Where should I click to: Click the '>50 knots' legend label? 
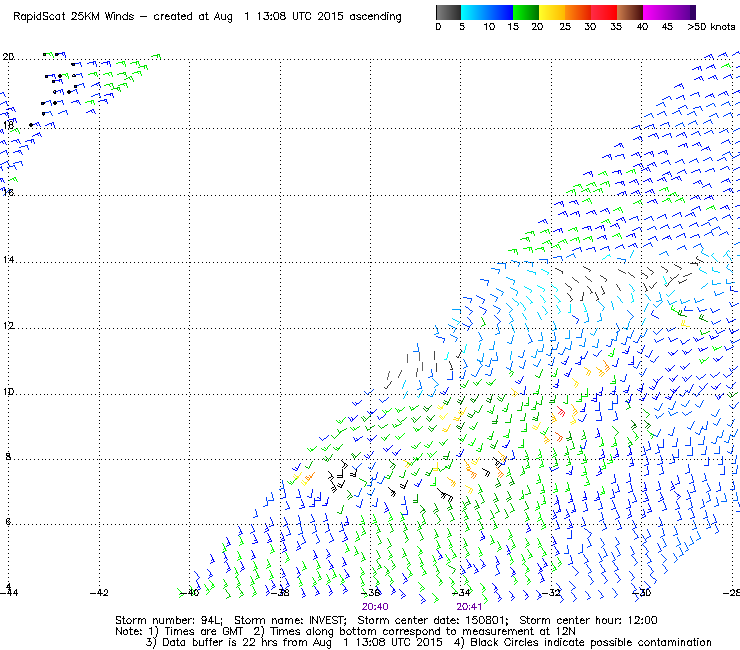coord(711,27)
